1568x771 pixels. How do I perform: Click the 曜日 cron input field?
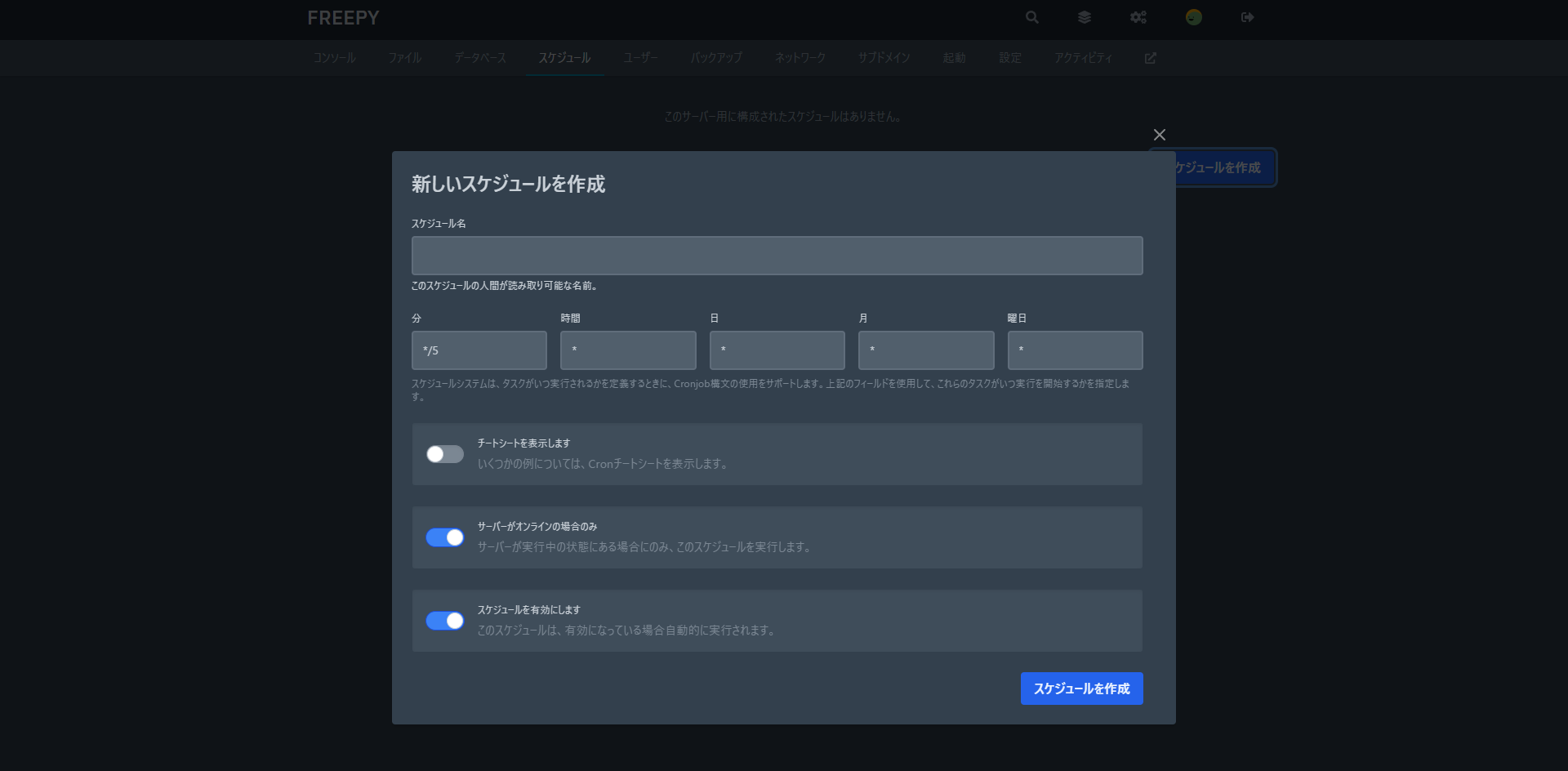1075,350
